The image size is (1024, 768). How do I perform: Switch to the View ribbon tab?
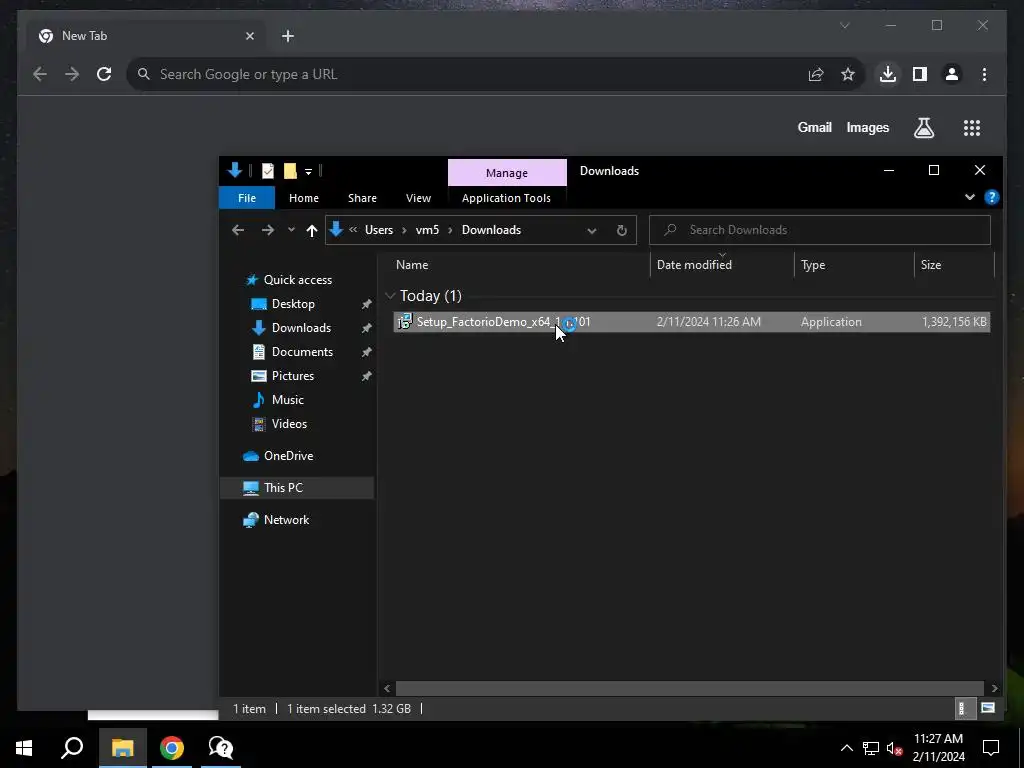click(418, 198)
